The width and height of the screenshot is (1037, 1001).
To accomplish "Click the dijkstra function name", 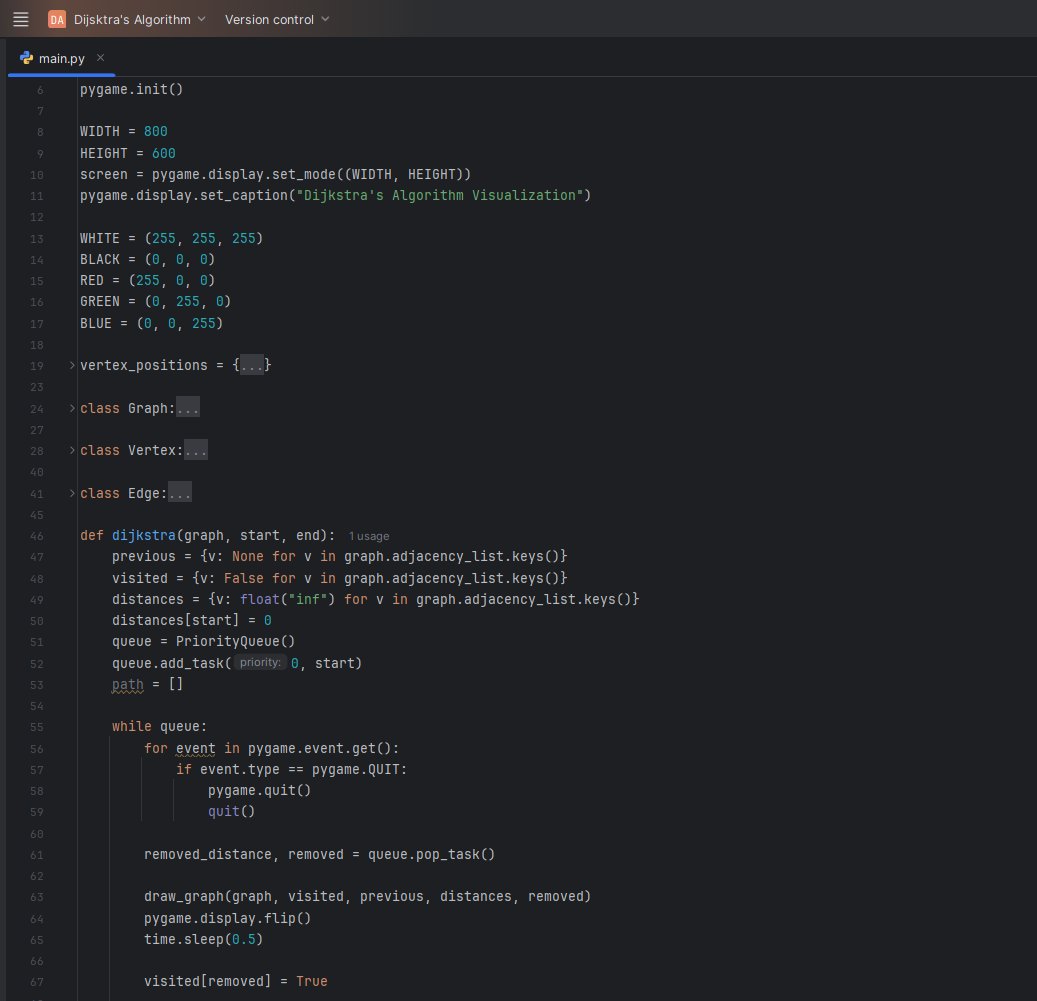I will 144,536.
